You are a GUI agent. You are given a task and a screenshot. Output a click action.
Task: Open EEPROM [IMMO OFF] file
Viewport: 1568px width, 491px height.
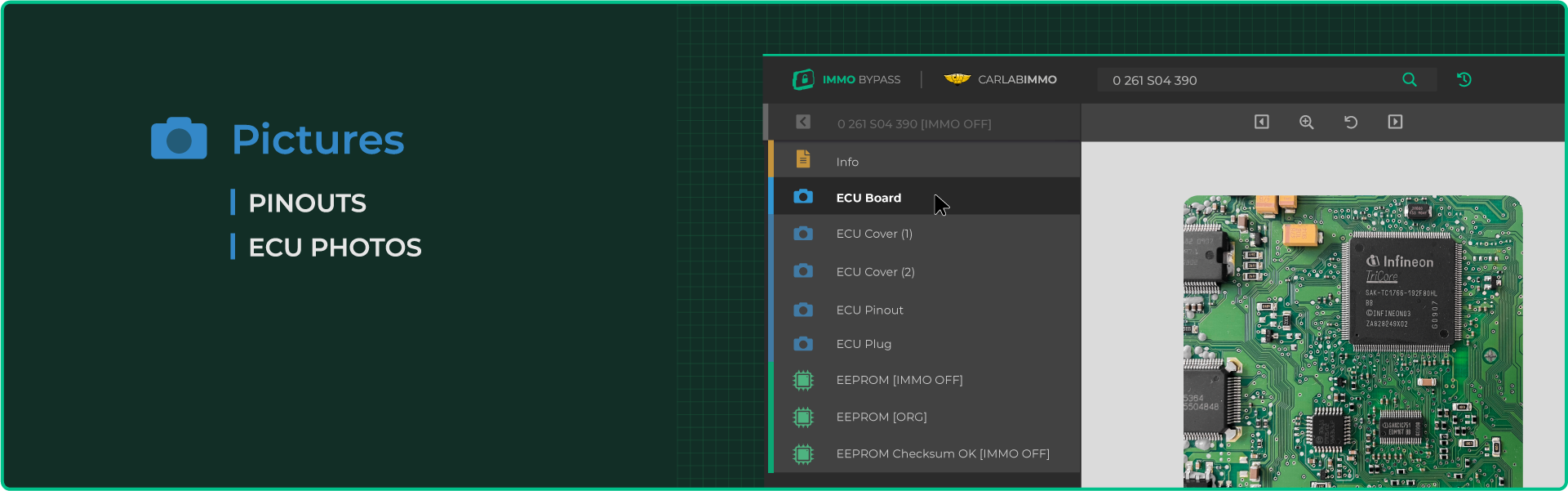point(899,380)
